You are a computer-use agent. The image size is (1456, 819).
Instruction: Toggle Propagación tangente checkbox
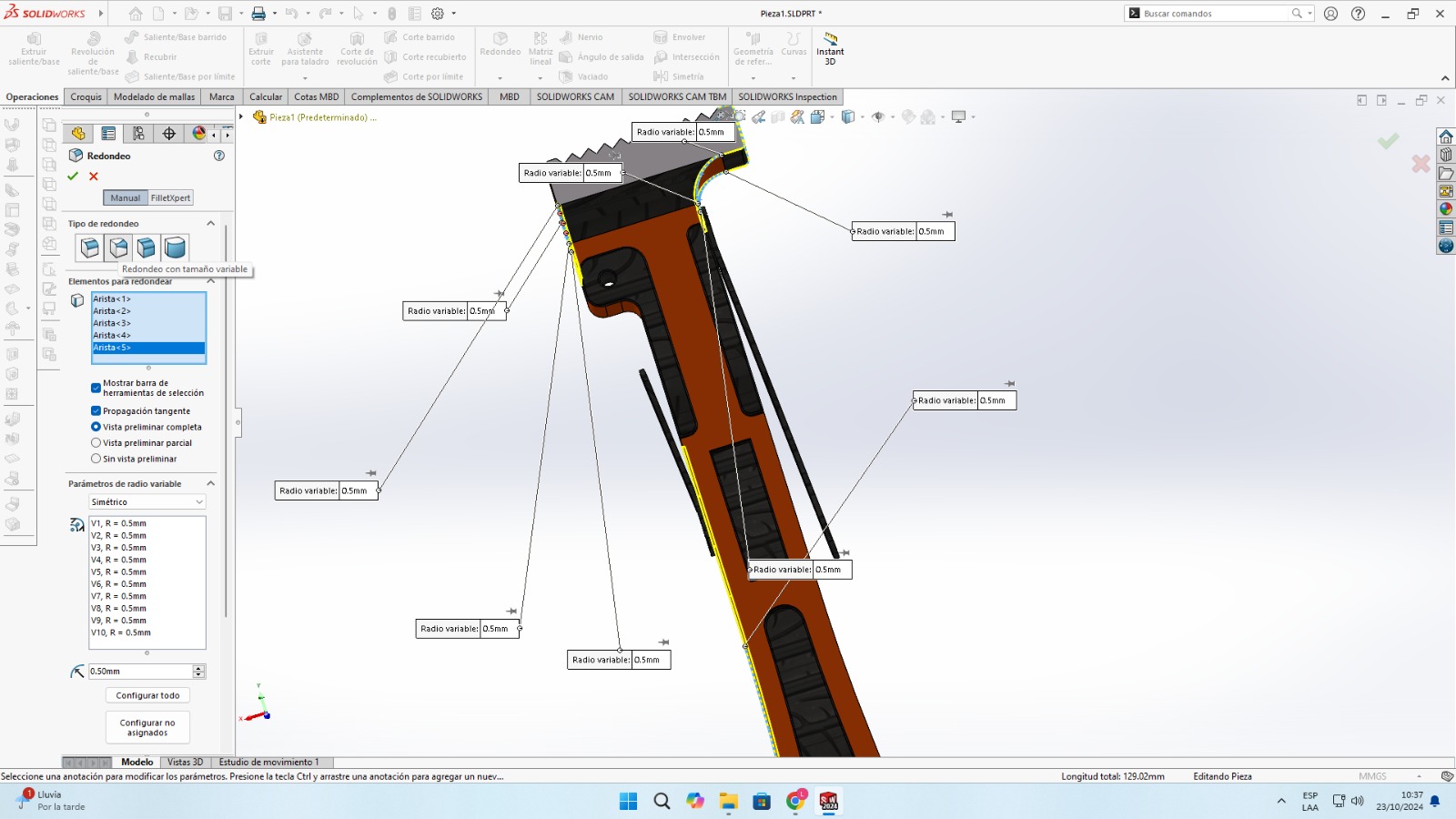[x=96, y=411]
